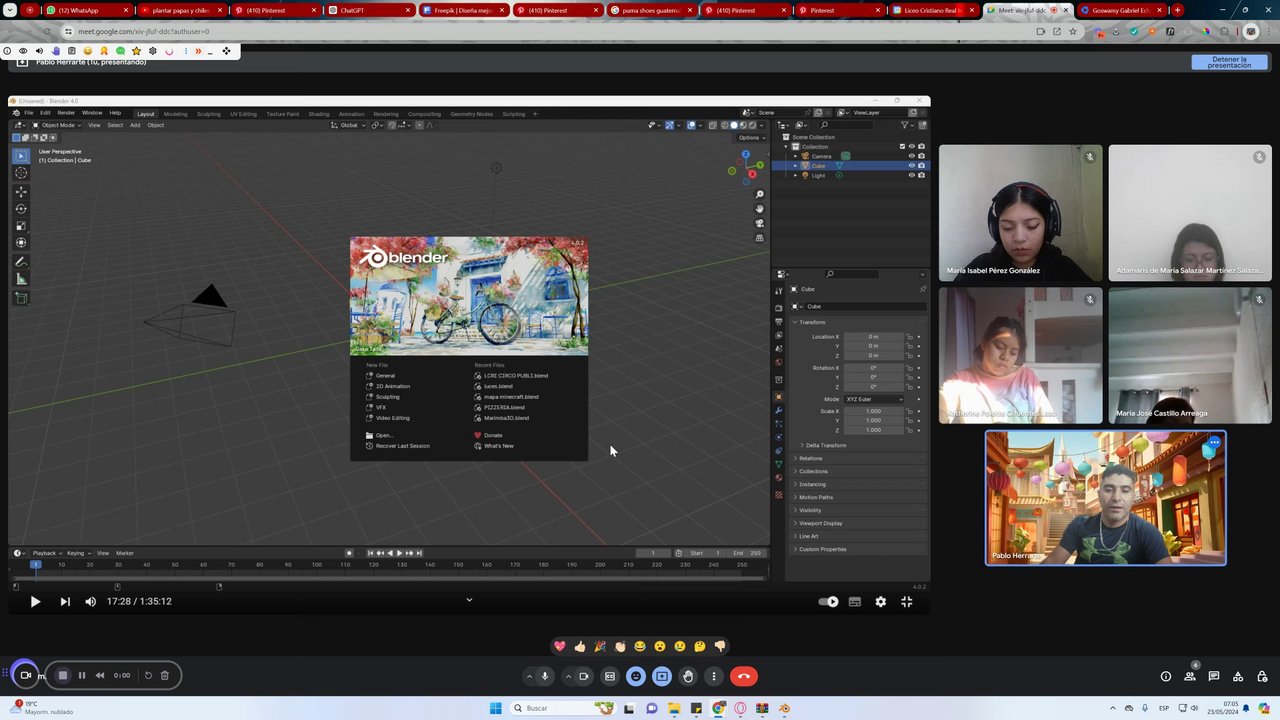This screenshot has height=720, width=1280.
Task: Open the Render properties tab icon
Action: tap(779, 307)
